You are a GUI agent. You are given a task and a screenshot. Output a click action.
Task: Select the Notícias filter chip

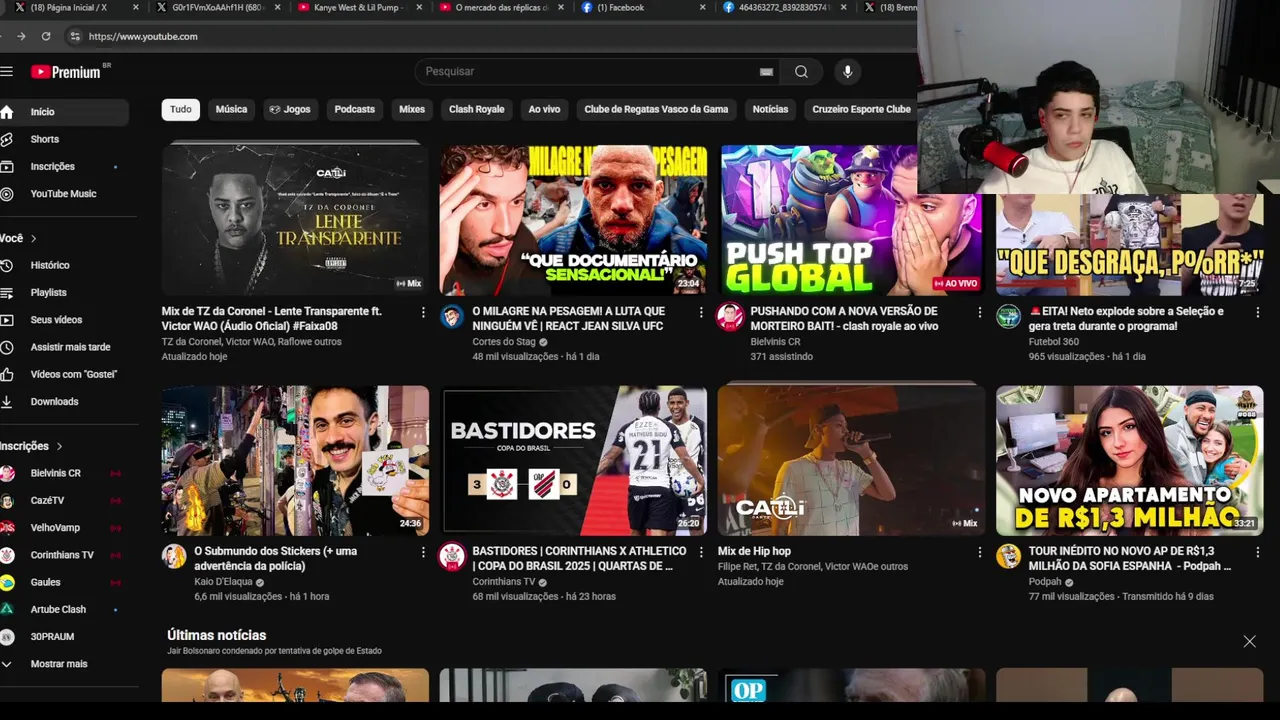pyautogui.click(x=770, y=109)
